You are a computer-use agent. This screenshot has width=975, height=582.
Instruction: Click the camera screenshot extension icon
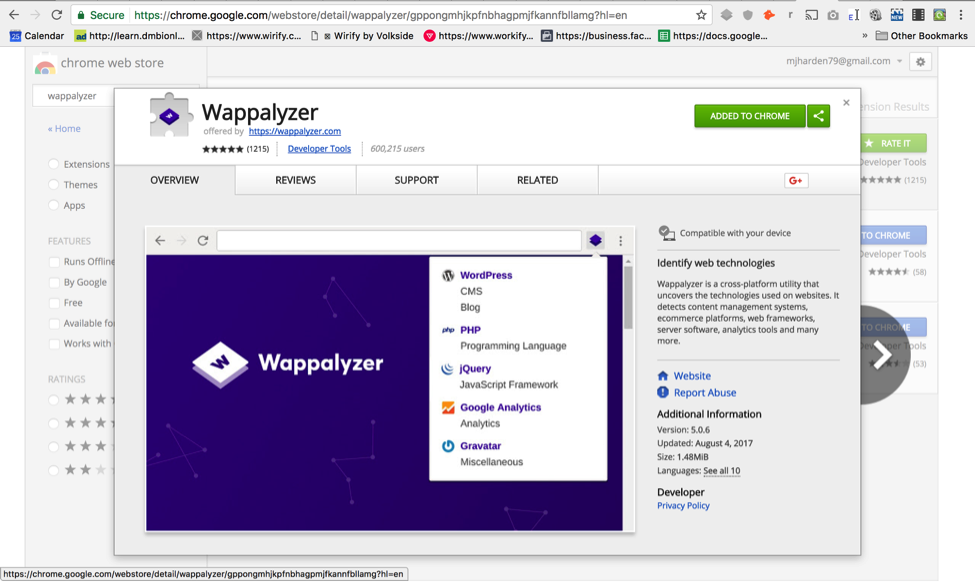833,15
